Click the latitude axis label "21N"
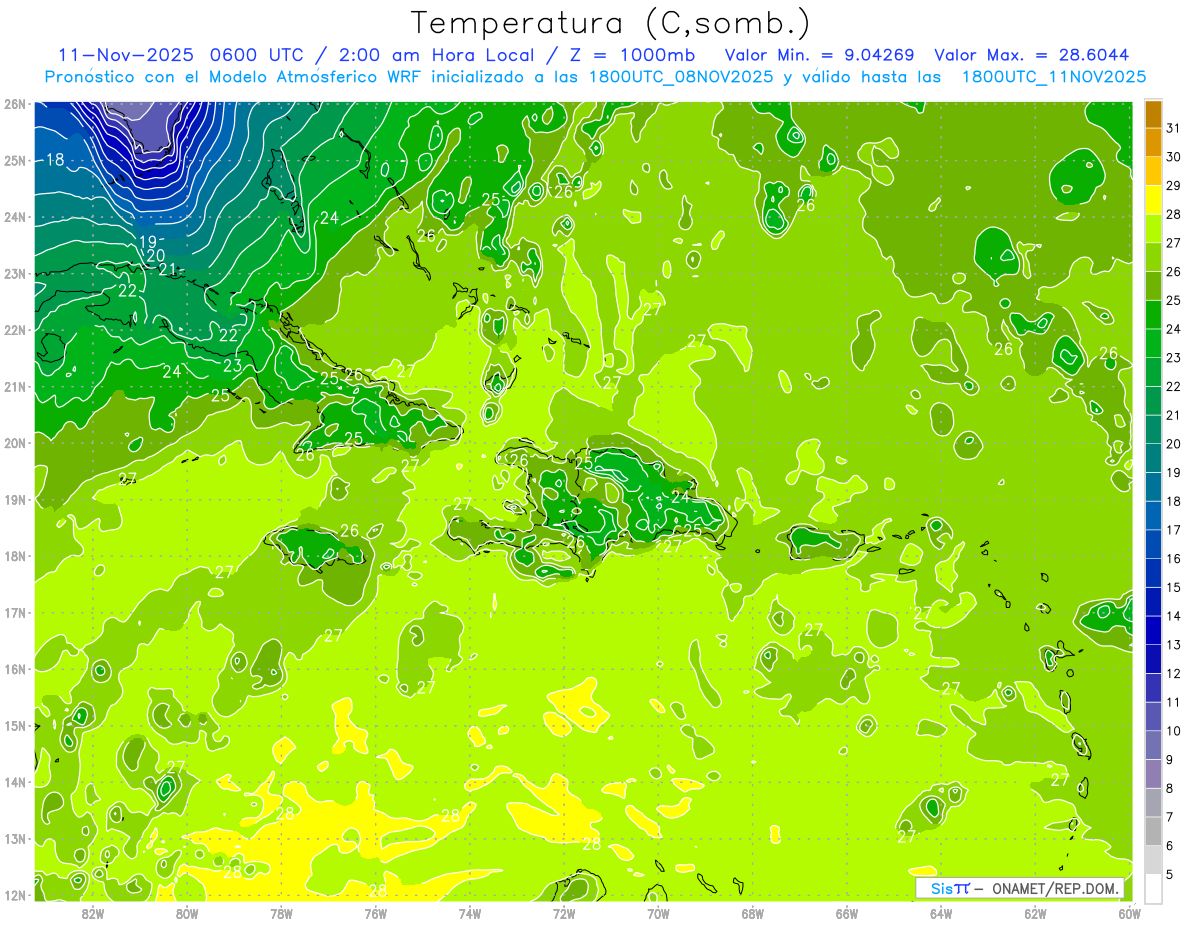Image resolution: width=1200 pixels, height=927 pixels. coord(15,386)
